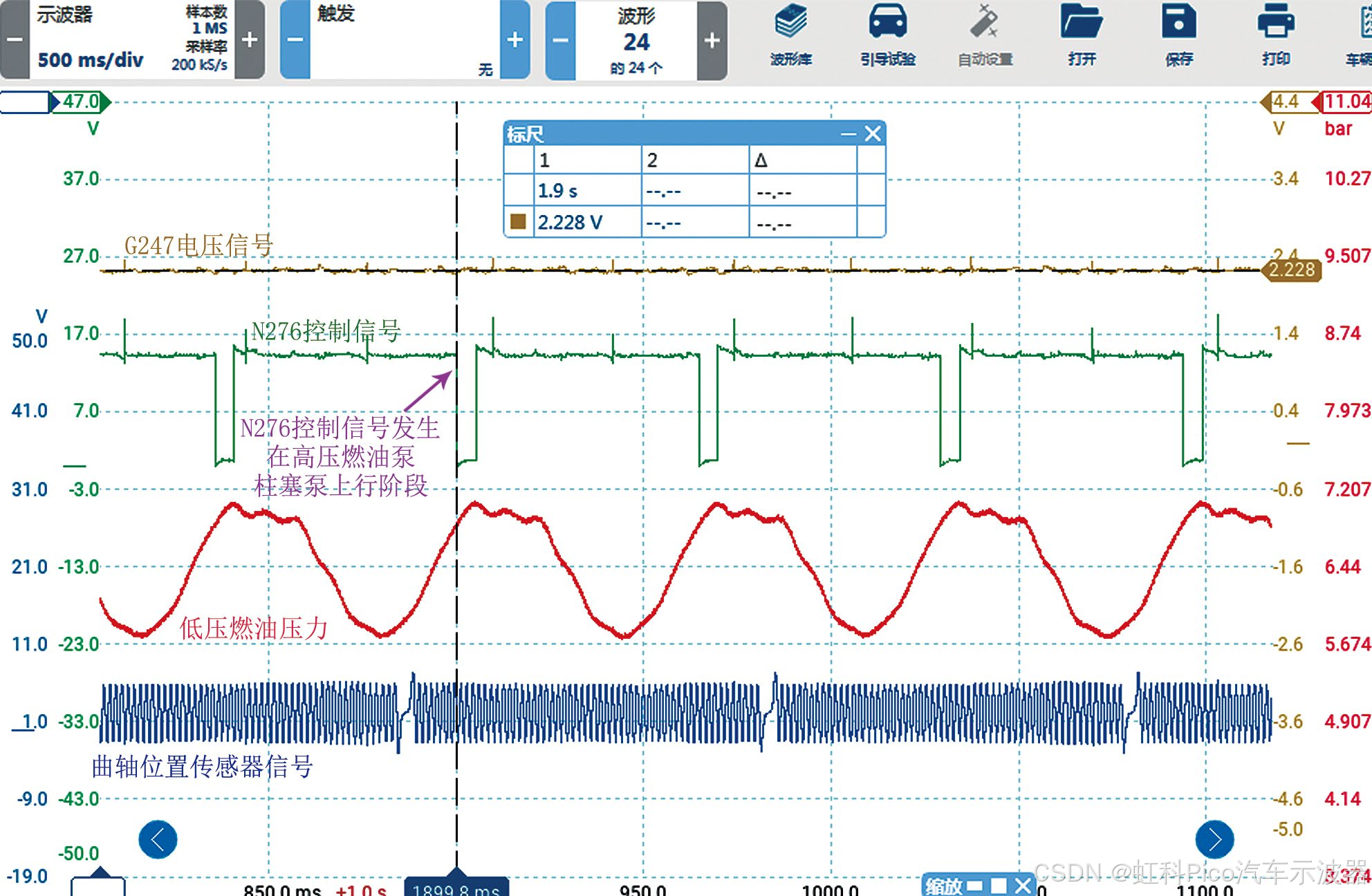Decrease the timebase from 500 ms/div with minus
The image size is (1372, 896).
coord(15,39)
